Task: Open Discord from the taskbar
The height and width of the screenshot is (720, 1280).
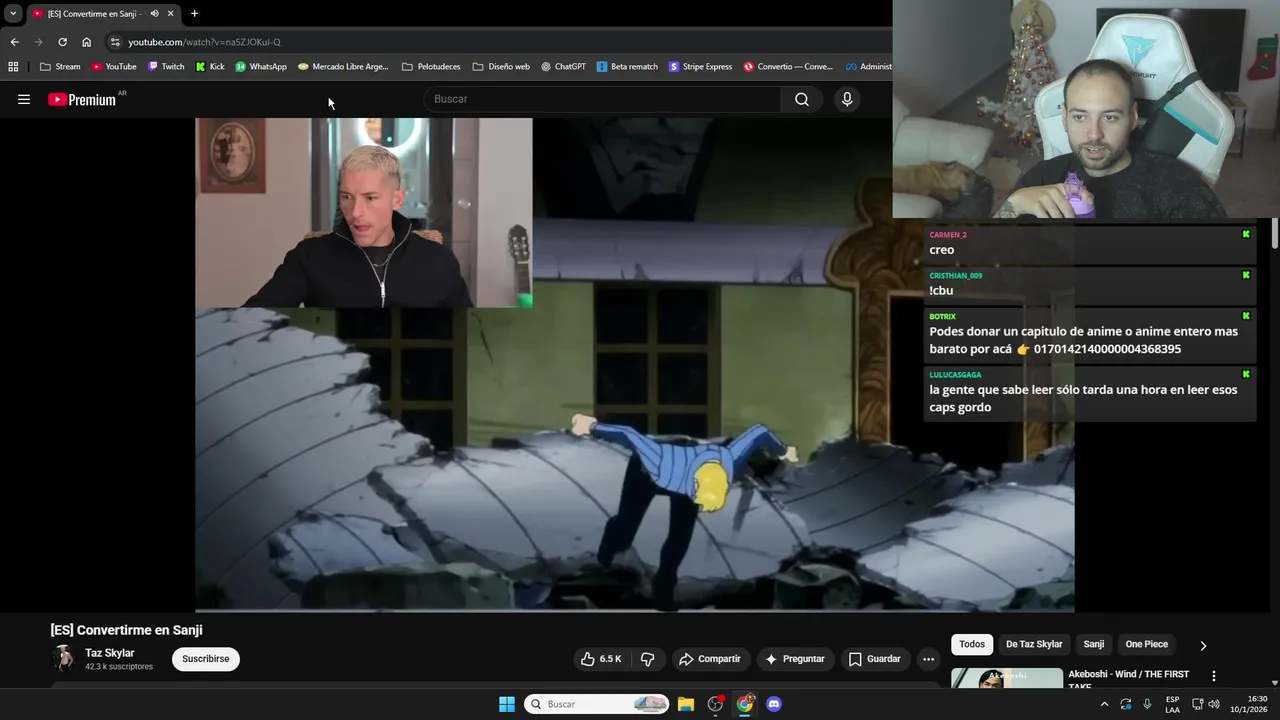Action: tap(774, 704)
